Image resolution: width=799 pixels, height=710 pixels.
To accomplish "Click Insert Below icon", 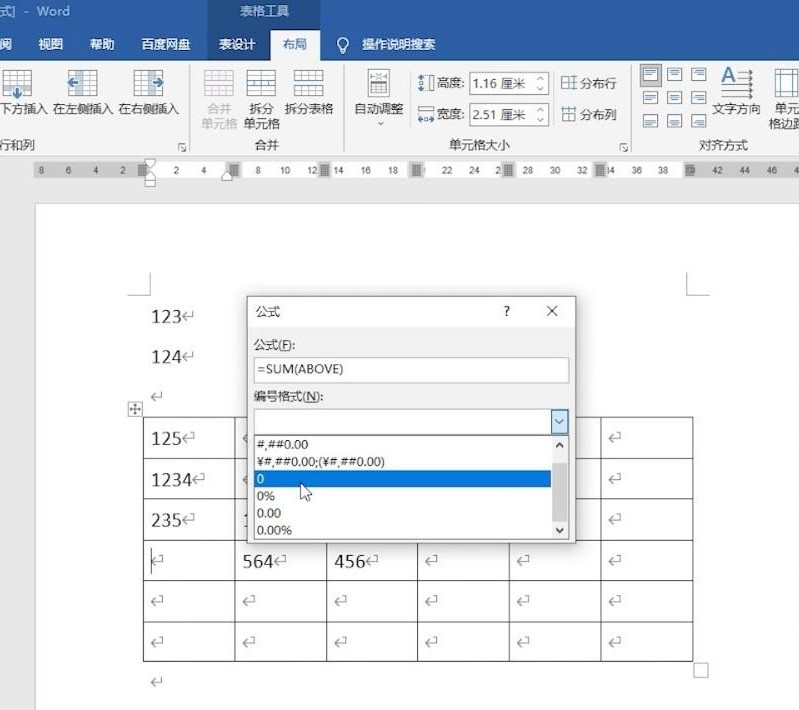I will pyautogui.click(x=17, y=84).
